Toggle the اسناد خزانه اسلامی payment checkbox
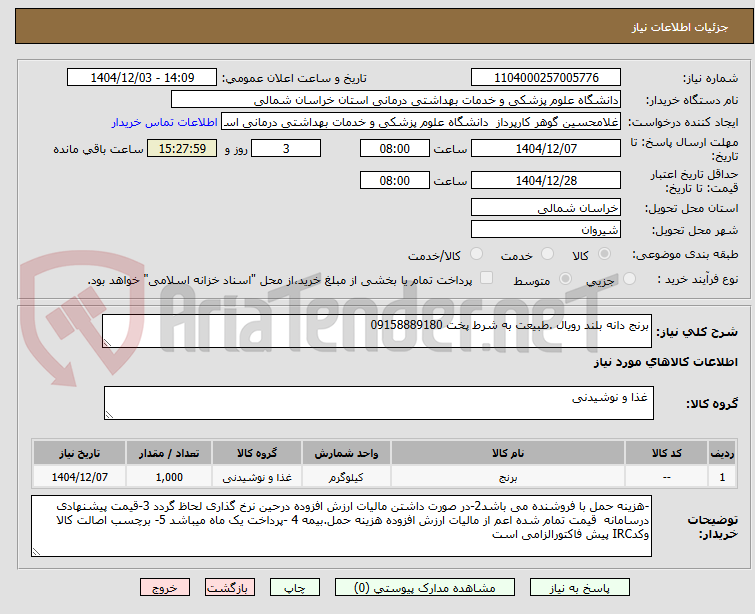This screenshot has width=755, height=614. point(487,277)
